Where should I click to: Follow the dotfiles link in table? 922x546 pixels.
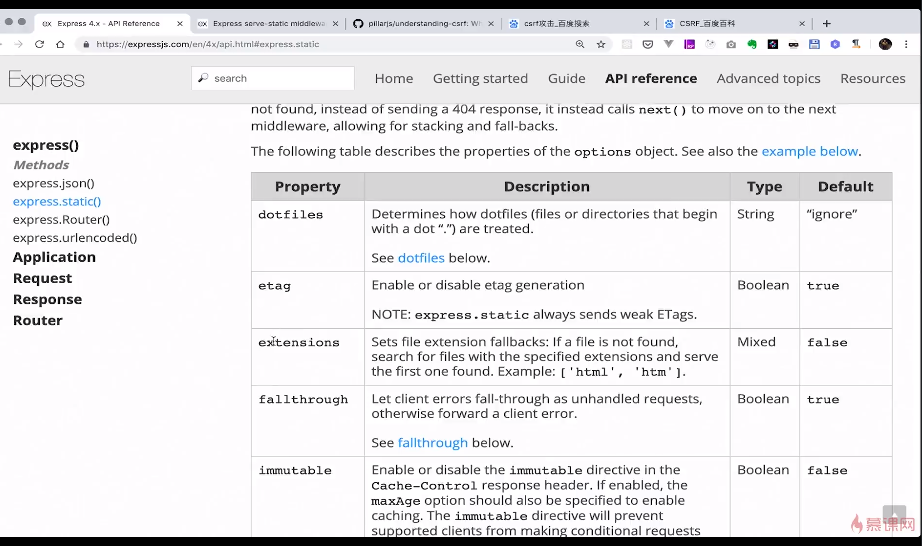[421, 258]
